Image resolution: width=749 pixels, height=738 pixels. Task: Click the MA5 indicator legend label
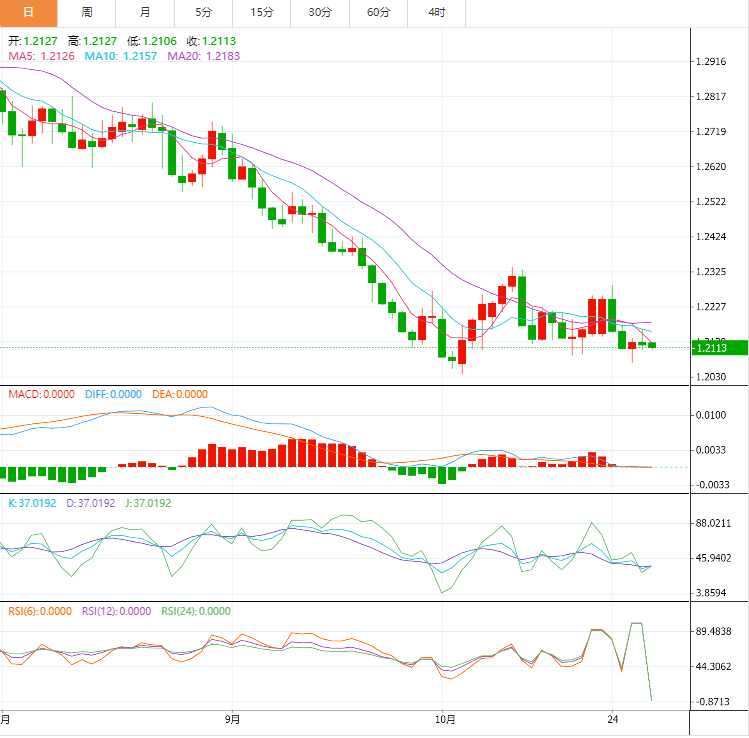coord(41,57)
